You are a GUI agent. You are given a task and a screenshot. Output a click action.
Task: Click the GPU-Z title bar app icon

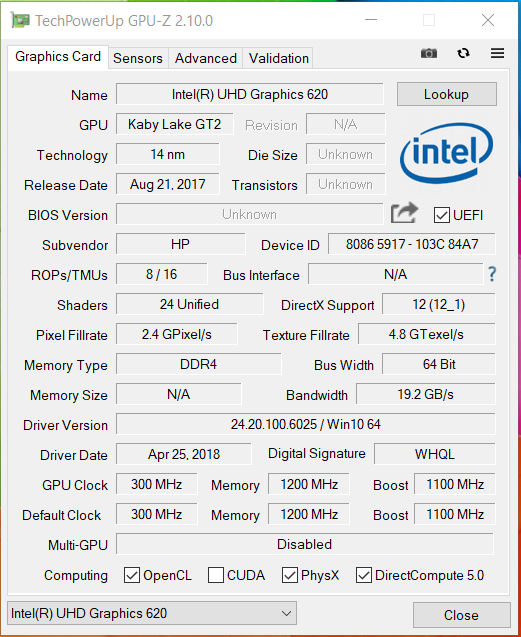20,20
